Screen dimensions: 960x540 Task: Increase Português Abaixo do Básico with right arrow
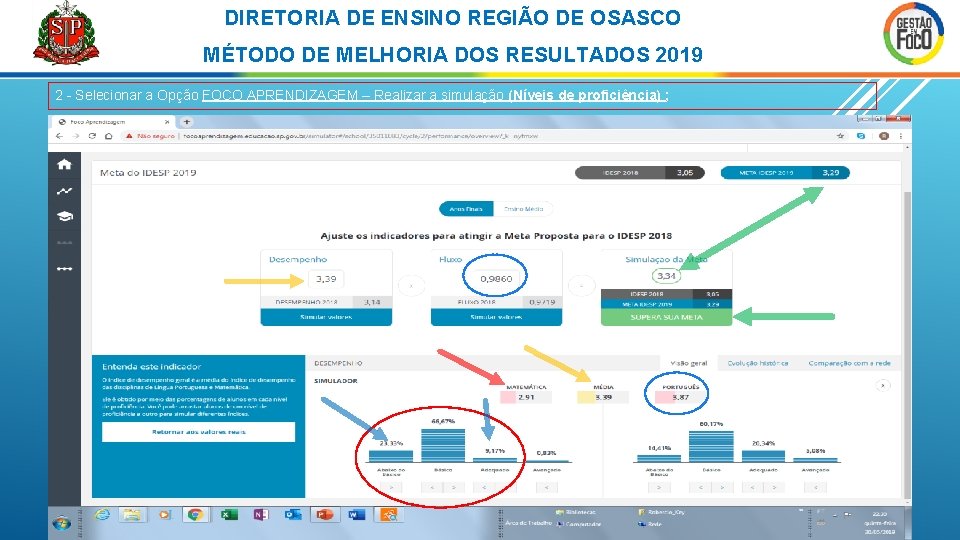point(659,487)
